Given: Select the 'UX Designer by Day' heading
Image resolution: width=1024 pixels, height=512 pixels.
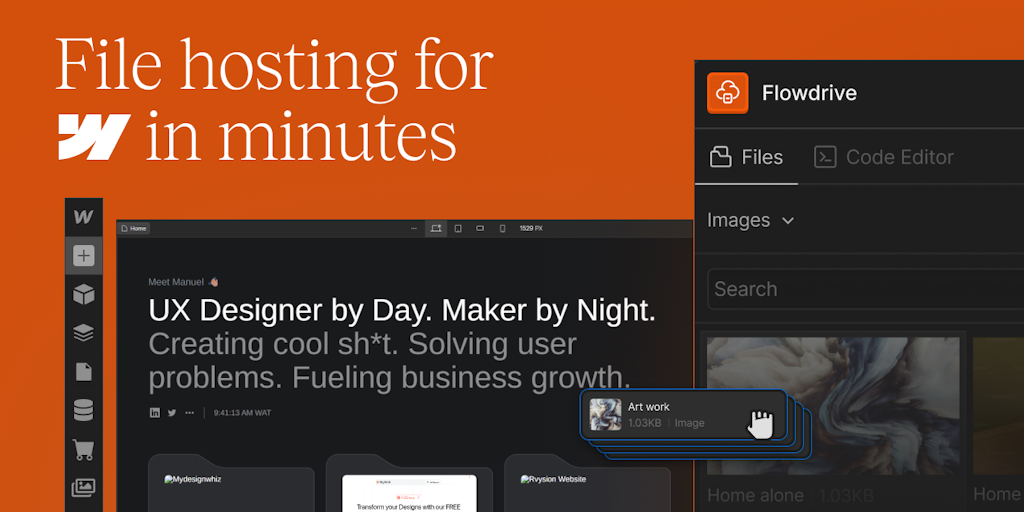Looking at the screenshot, I should [x=402, y=311].
